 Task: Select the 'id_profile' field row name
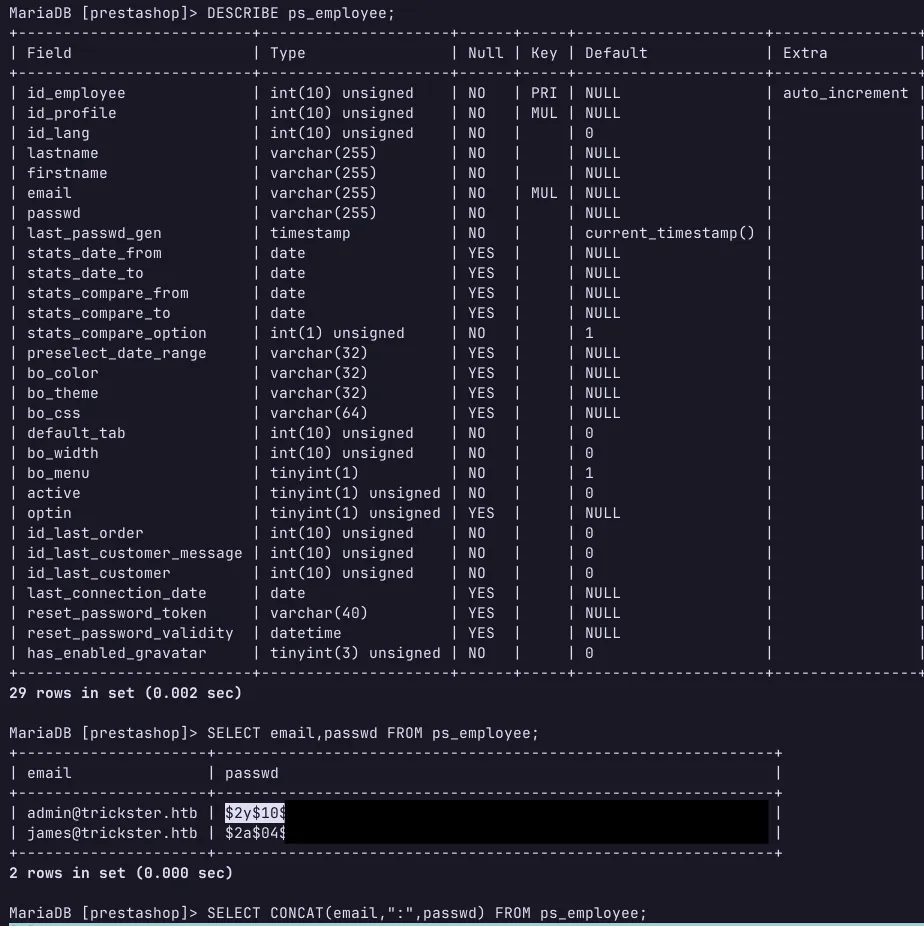pos(71,113)
